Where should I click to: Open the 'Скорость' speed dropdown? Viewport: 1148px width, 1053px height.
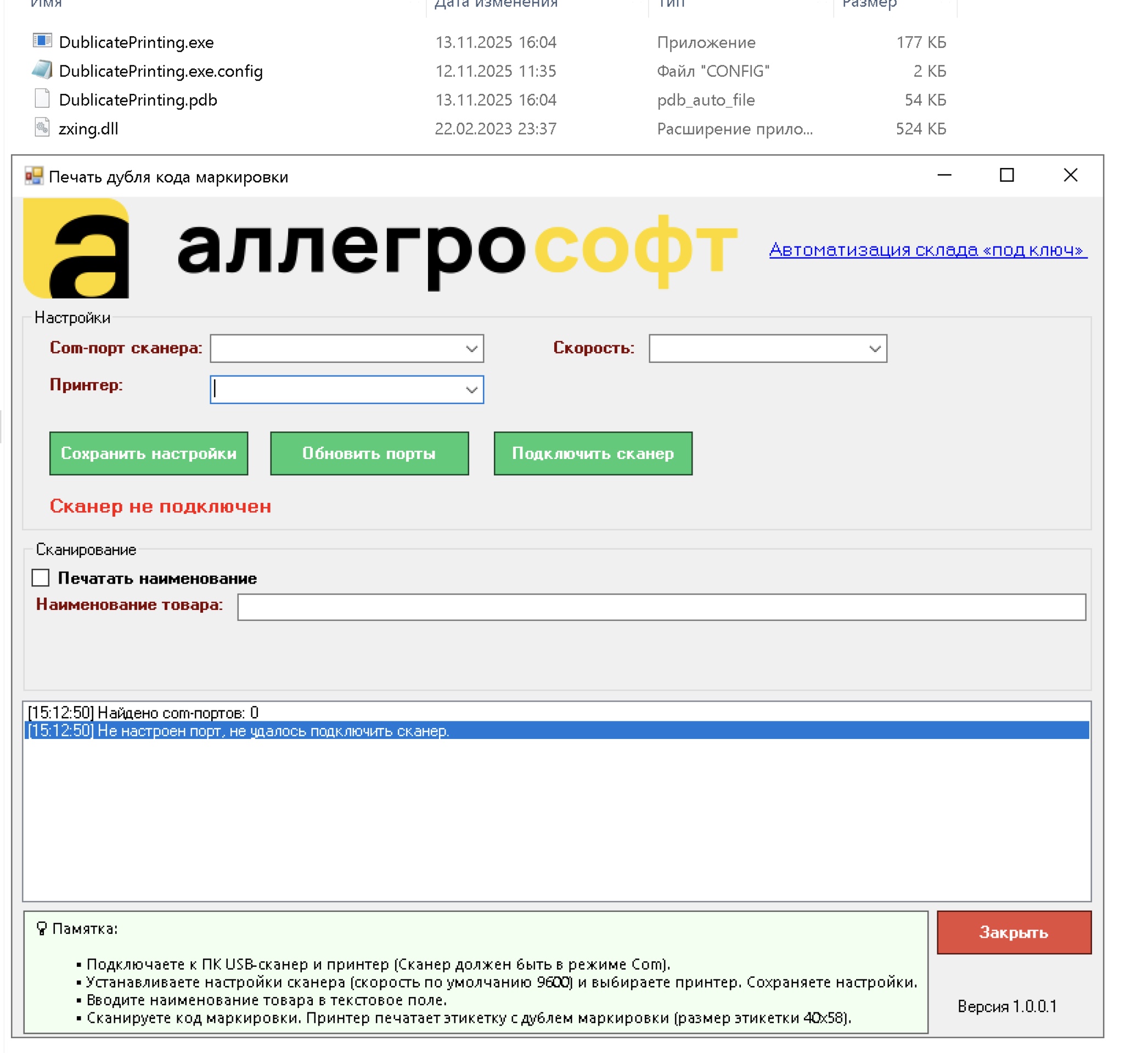pyautogui.click(x=875, y=349)
